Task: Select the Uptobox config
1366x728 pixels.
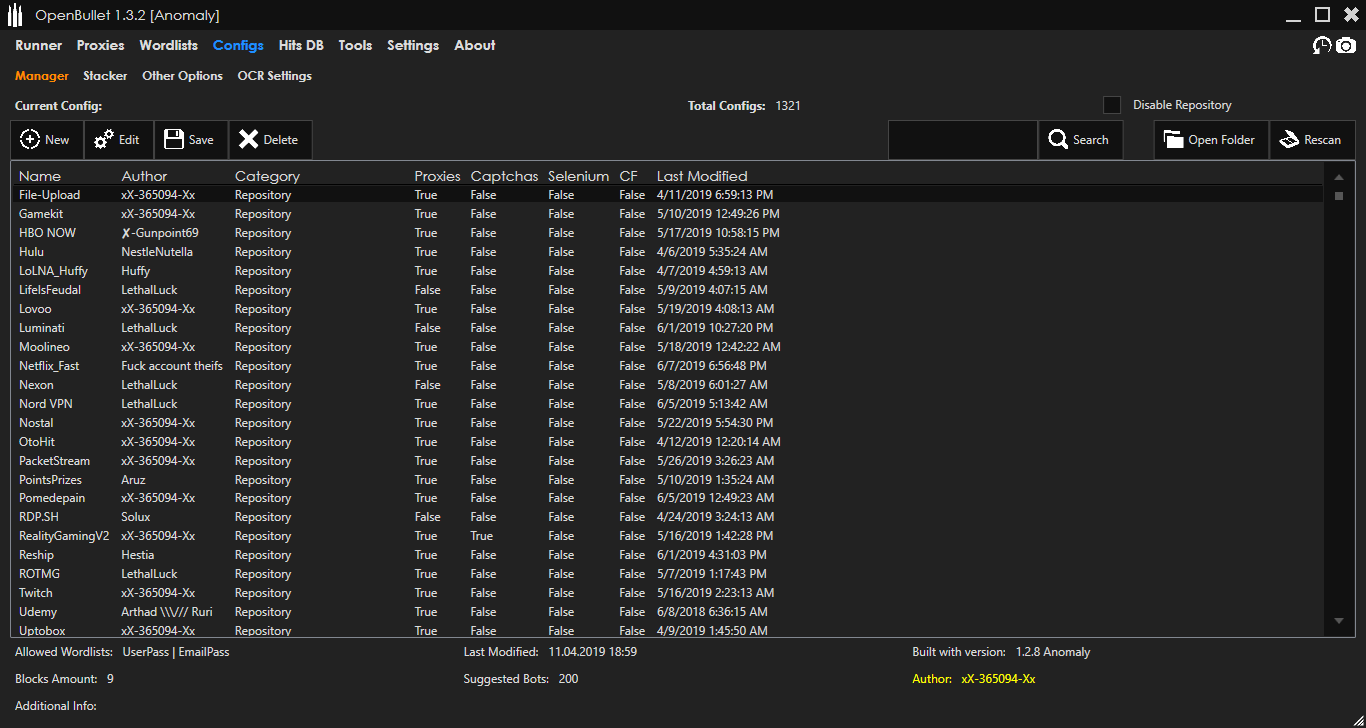Action: pos(669,630)
